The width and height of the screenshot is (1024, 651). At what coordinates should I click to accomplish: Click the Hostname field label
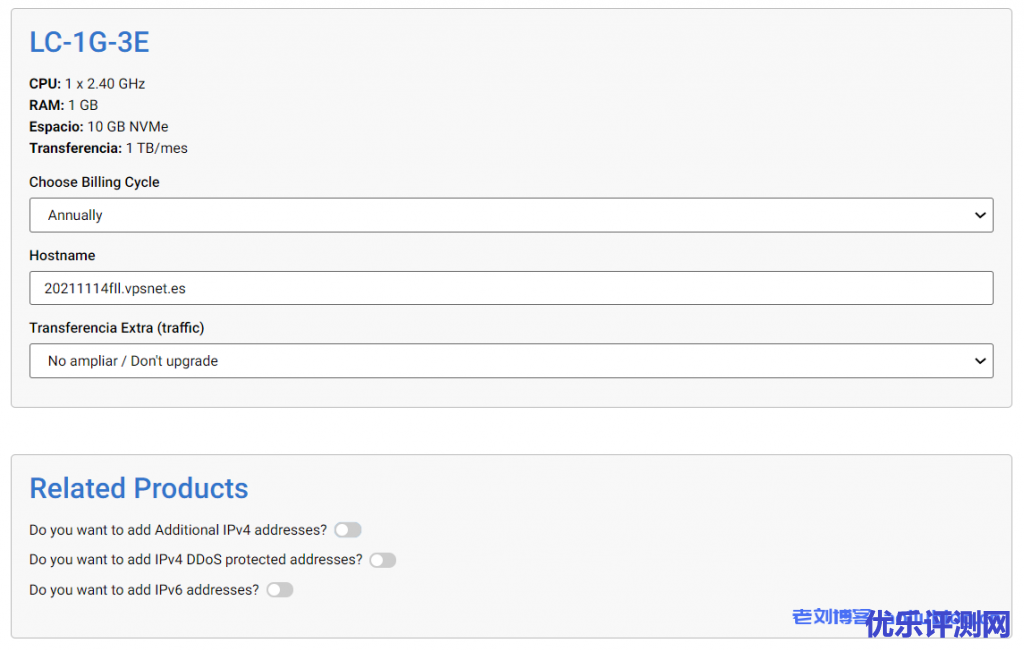tap(62, 255)
